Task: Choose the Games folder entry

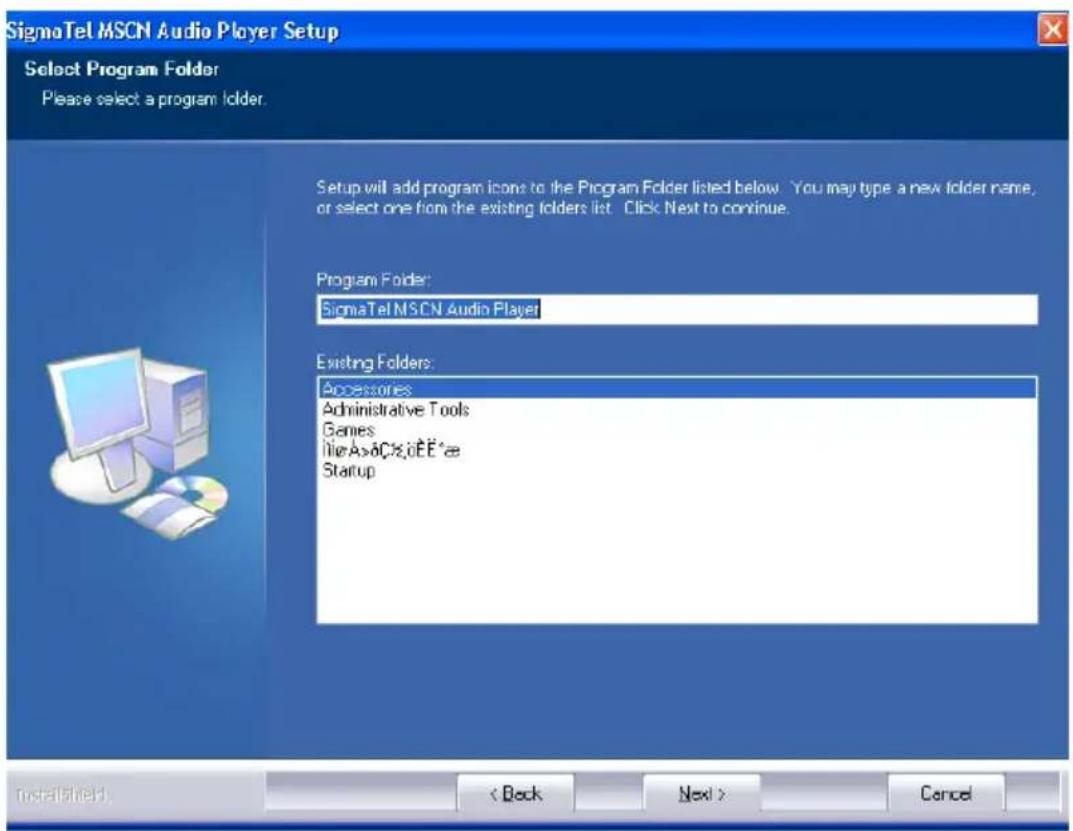Action: pyautogui.click(x=677, y=430)
